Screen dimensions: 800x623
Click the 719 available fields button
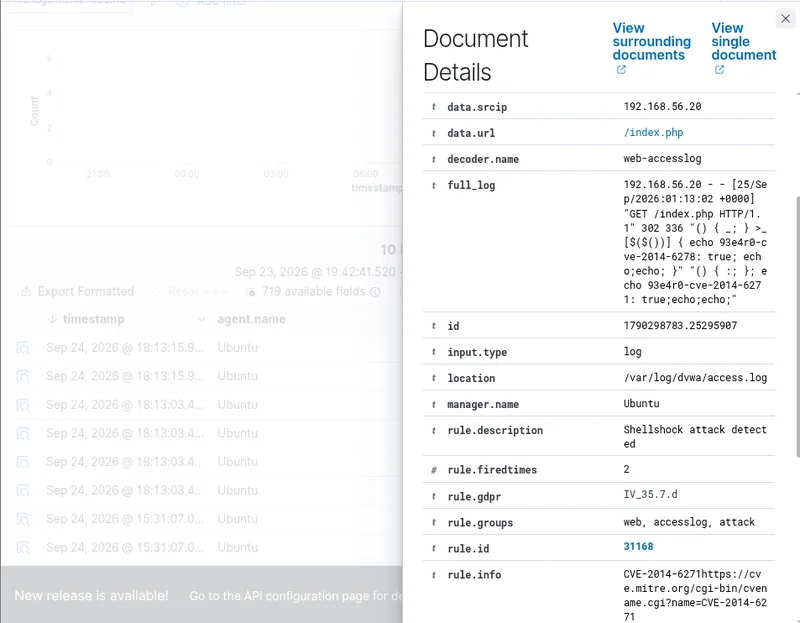[313, 291]
